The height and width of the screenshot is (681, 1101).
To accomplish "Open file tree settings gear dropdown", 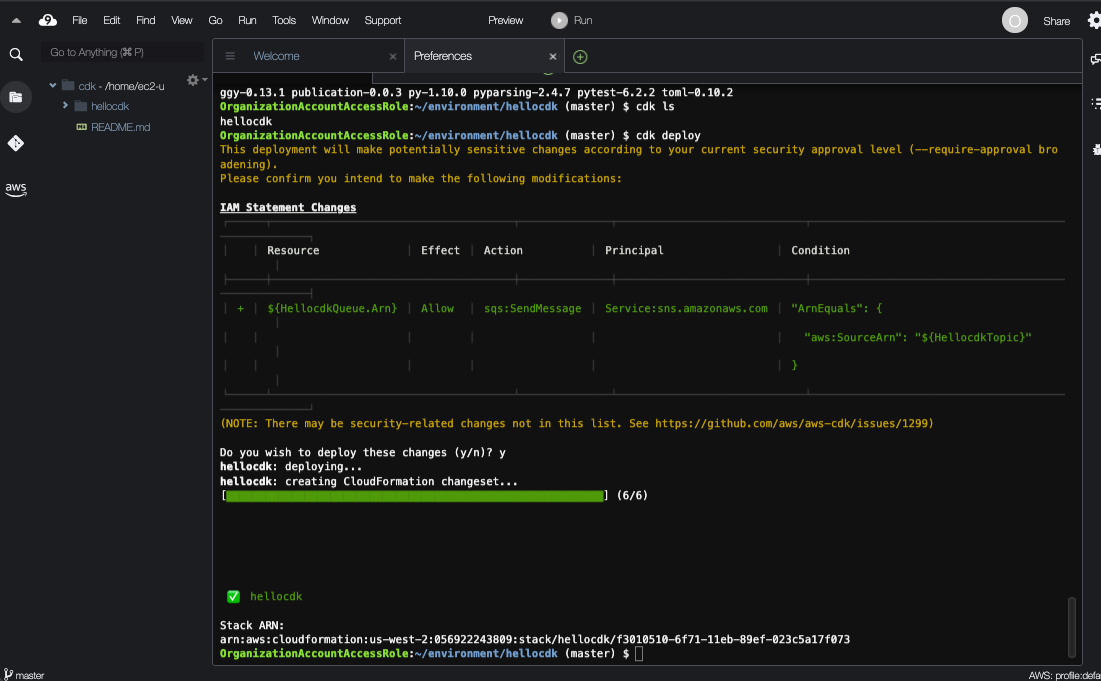I will tap(196, 80).
